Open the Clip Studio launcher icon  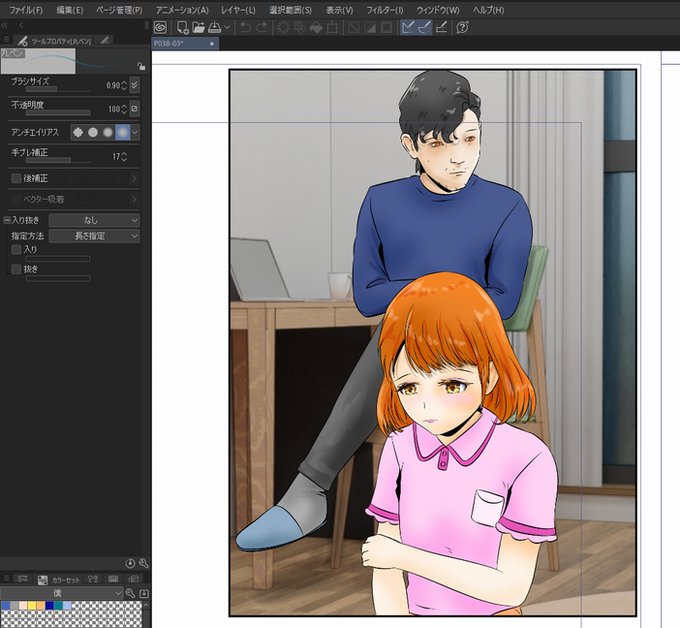click(x=160, y=28)
